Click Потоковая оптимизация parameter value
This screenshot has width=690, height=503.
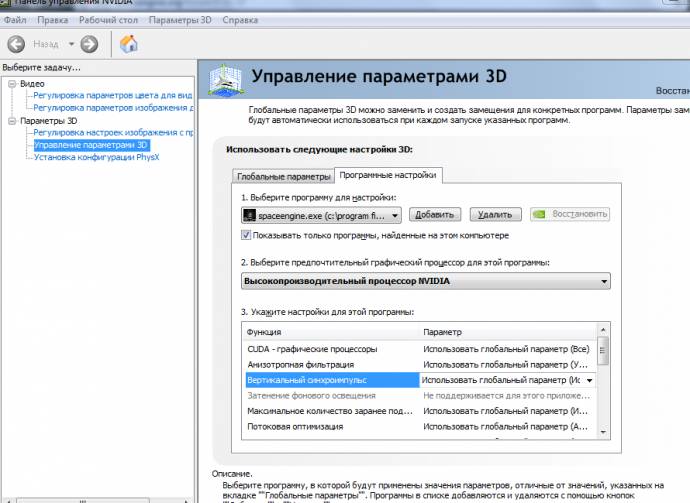[505, 426]
